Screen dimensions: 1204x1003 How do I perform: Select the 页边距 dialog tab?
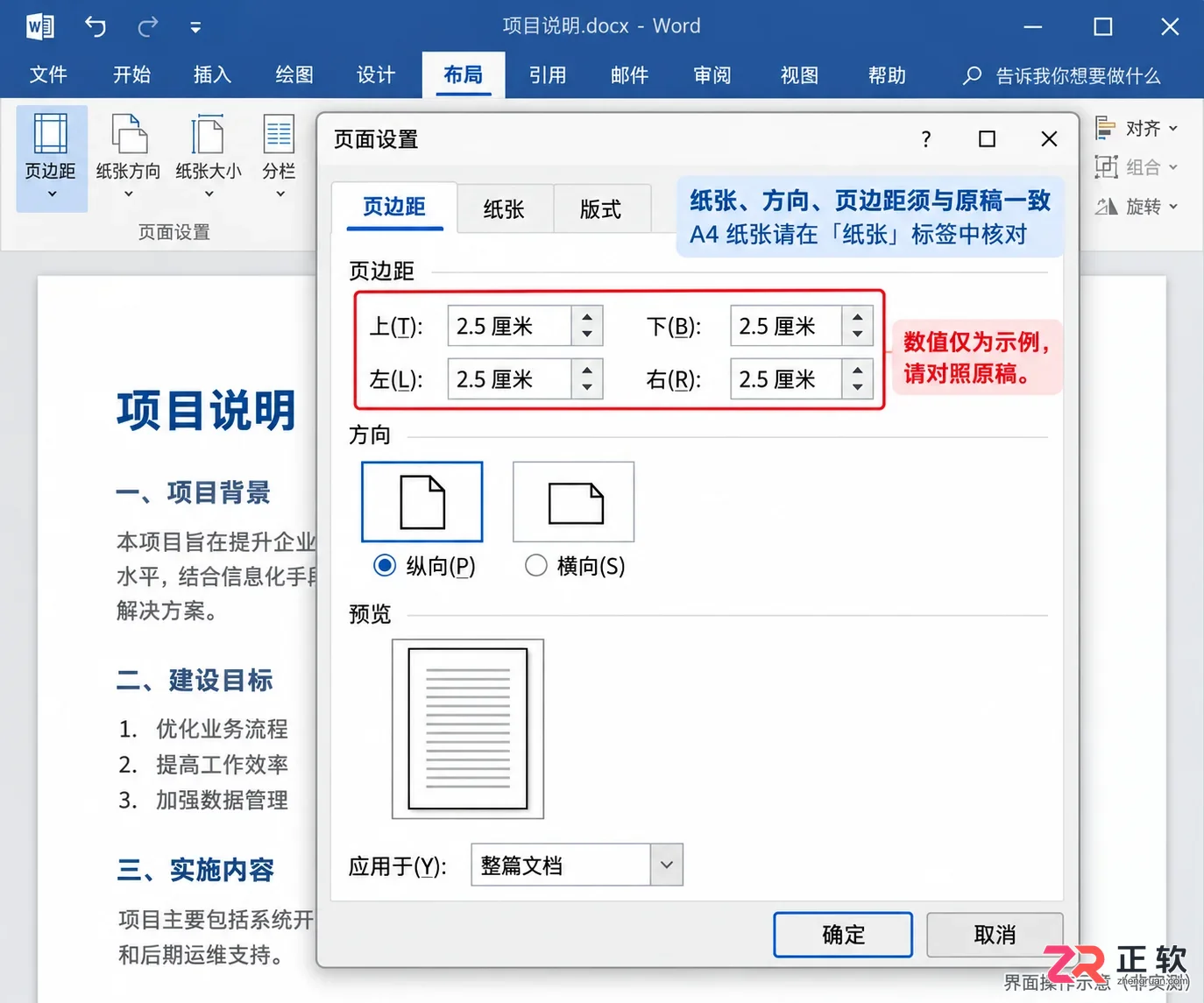(x=394, y=207)
